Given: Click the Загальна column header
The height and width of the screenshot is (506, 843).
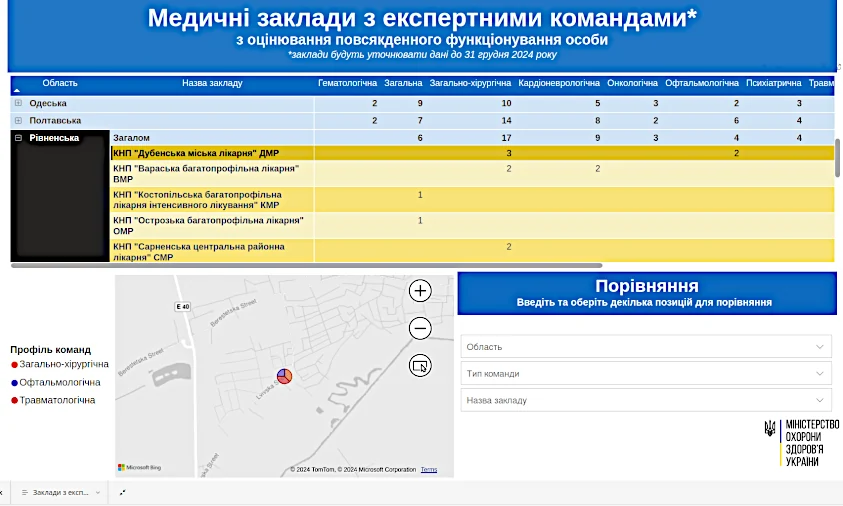Looking at the screenshot, I should click(403, 83).
